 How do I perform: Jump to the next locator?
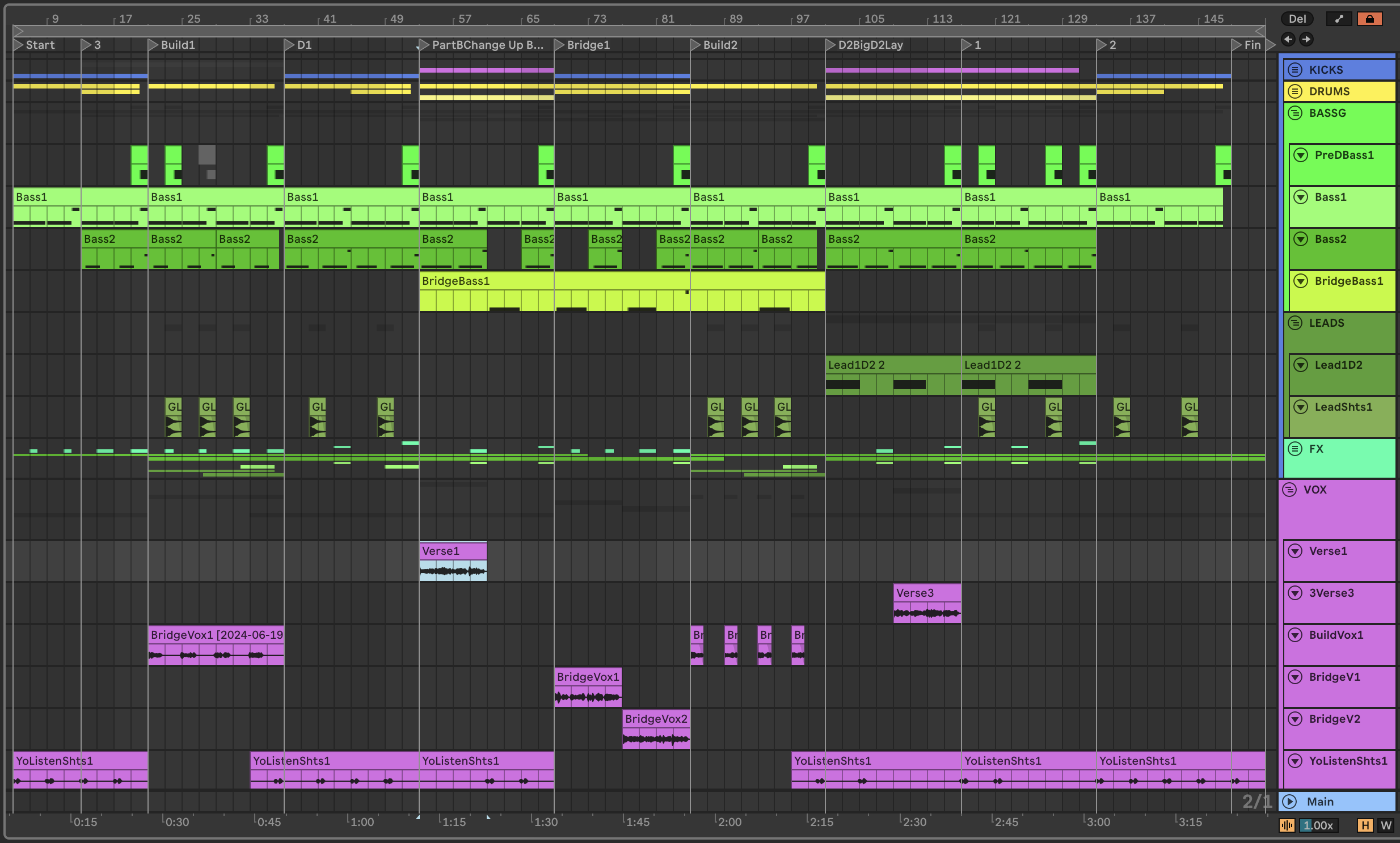(1306, 39)
